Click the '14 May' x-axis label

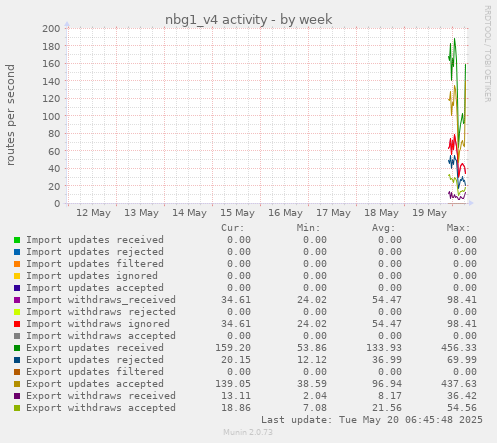(189, 213)
